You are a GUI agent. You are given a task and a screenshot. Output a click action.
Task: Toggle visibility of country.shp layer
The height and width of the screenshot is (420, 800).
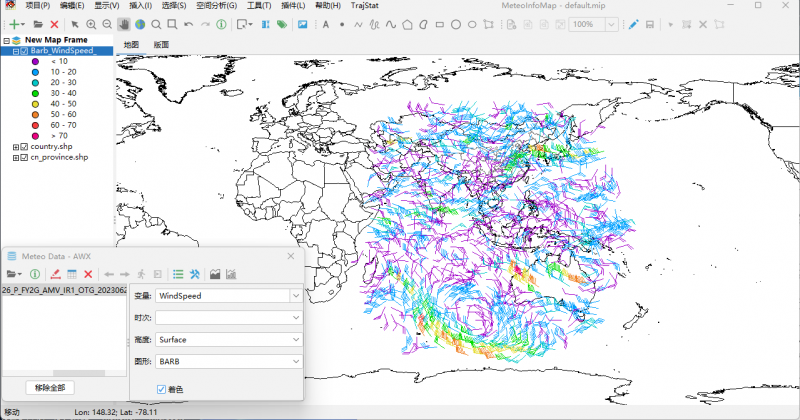point(24,147)
